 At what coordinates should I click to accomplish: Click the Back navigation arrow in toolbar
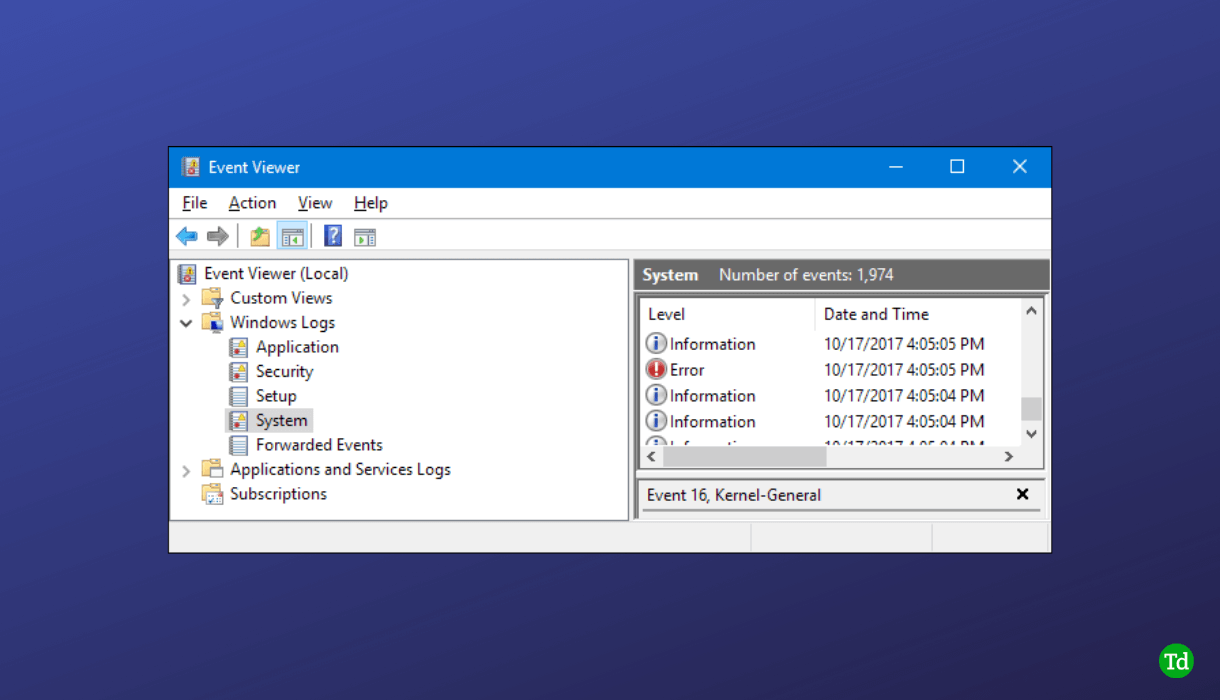186,235
